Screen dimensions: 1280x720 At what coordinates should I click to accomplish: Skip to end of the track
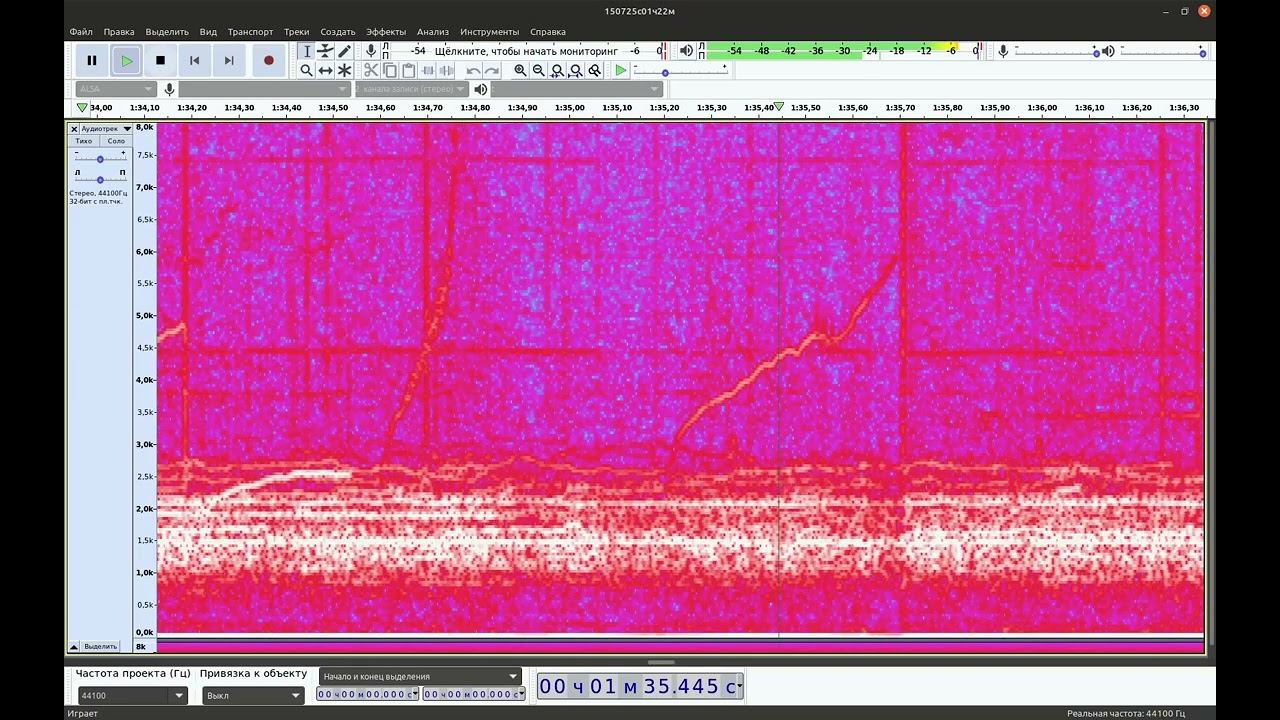[229, 60]
